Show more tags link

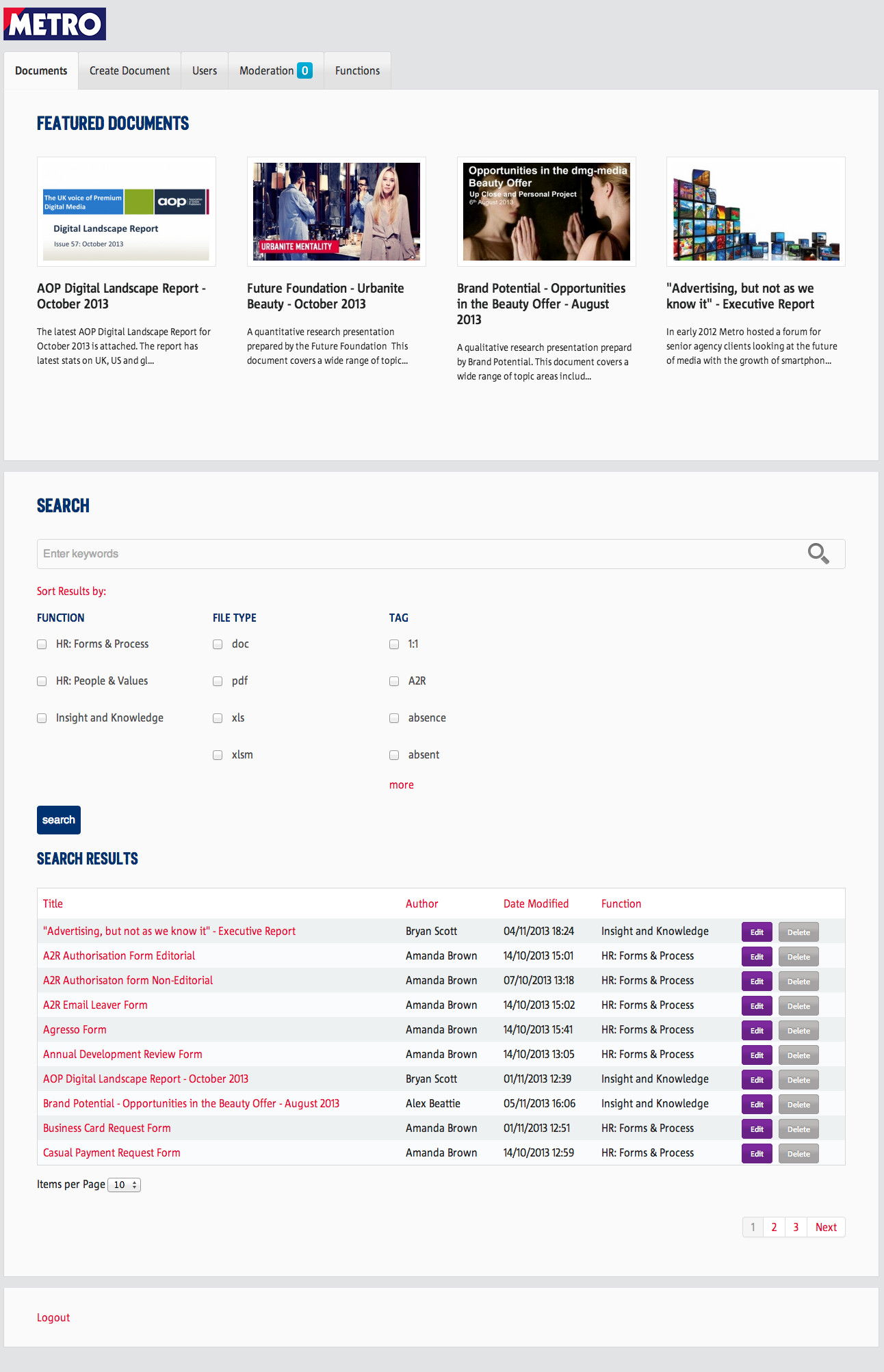(x=402, y=785)
